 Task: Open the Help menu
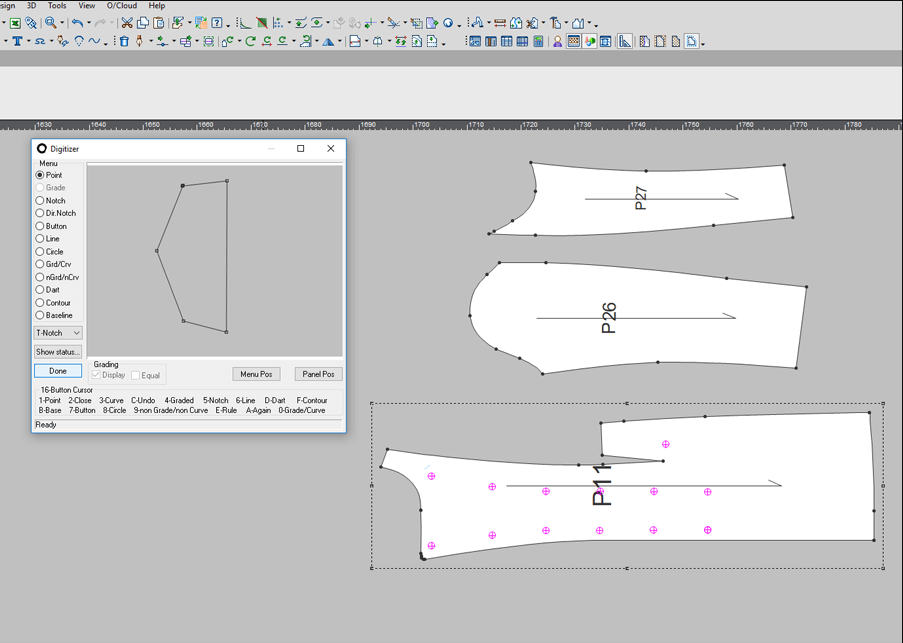coord(156,6)
